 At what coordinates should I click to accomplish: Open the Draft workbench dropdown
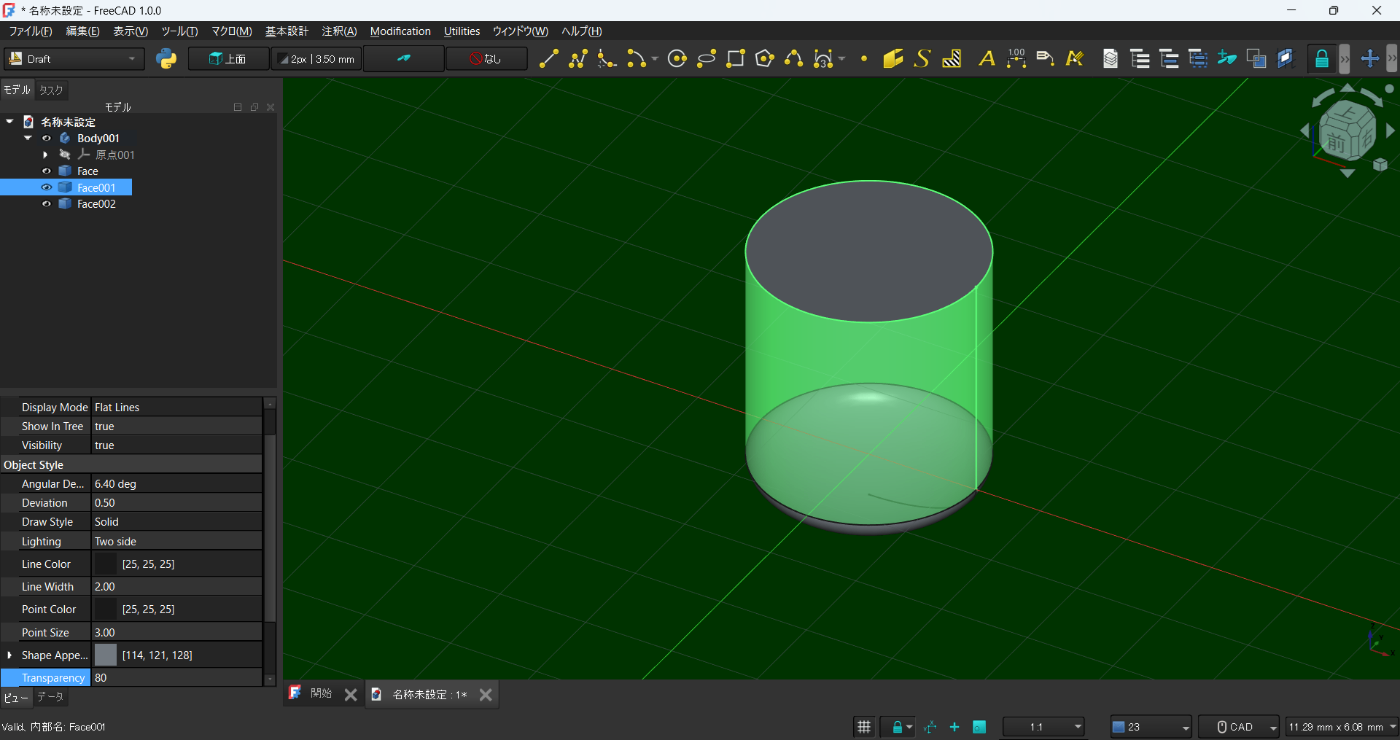[x=75, y=59]
